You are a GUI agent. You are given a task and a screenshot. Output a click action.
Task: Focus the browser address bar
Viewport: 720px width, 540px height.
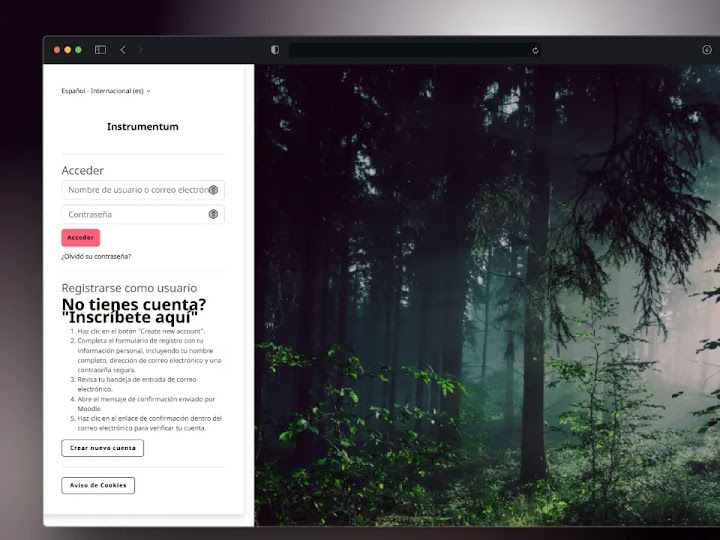[x=414, y=50]
